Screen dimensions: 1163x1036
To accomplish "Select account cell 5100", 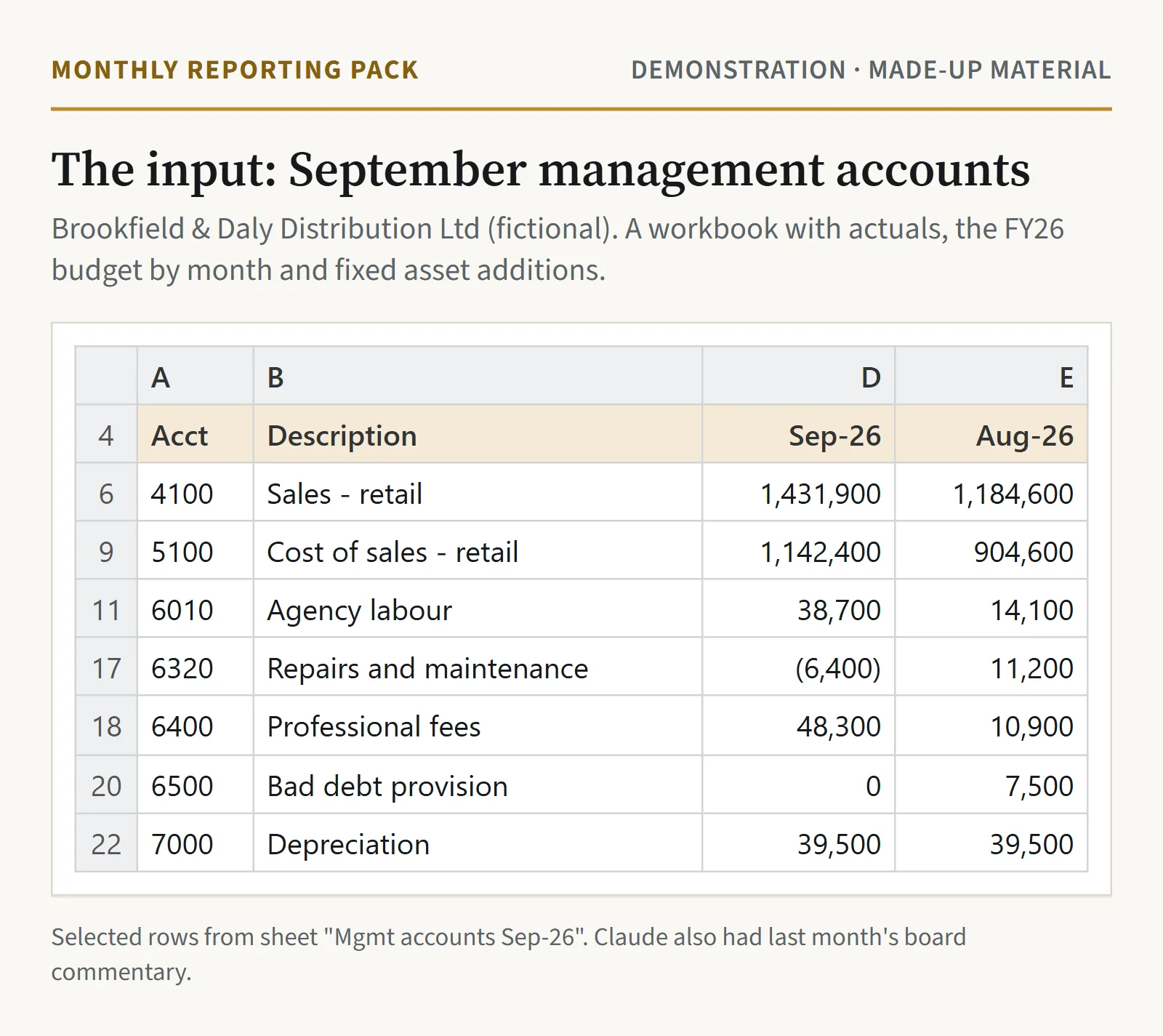I will pos(195,550).
